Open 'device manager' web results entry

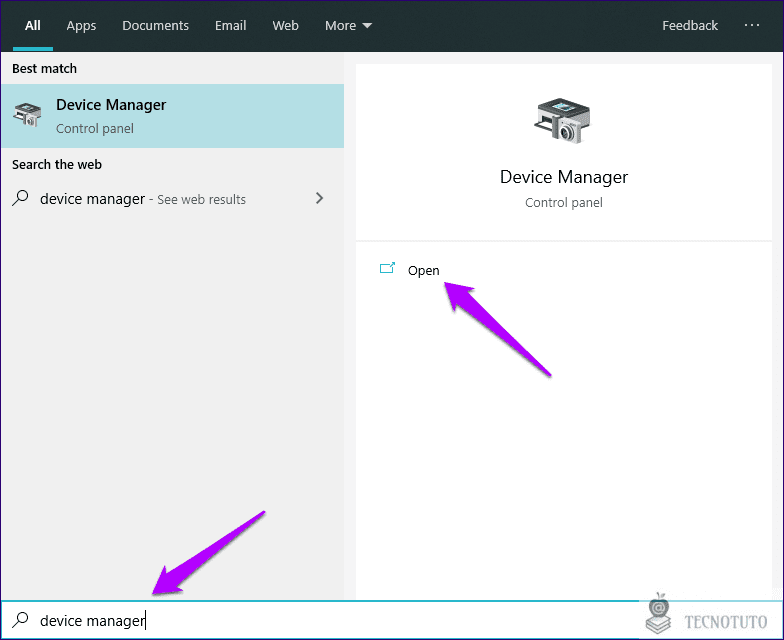click(x=172, y=198)
